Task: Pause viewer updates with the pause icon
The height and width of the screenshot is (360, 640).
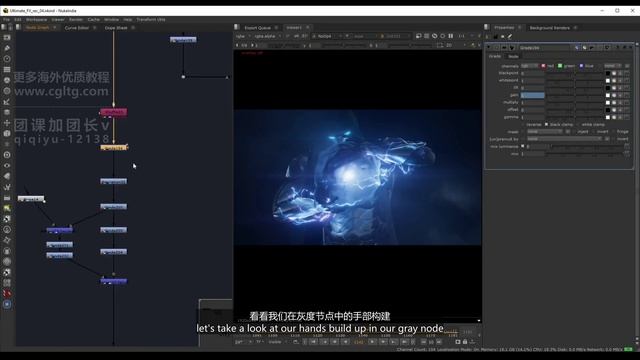Action: coord(451,36)
